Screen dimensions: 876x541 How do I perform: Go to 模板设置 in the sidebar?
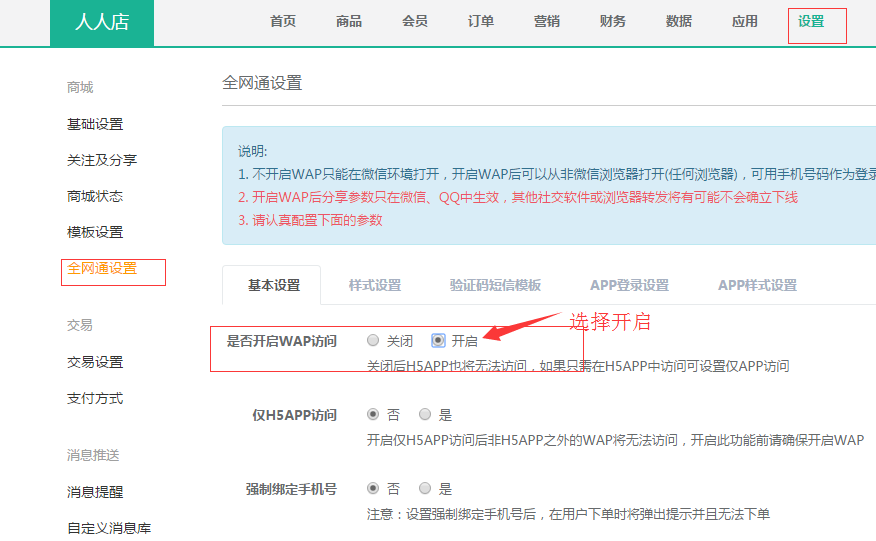tap(95, 232)
